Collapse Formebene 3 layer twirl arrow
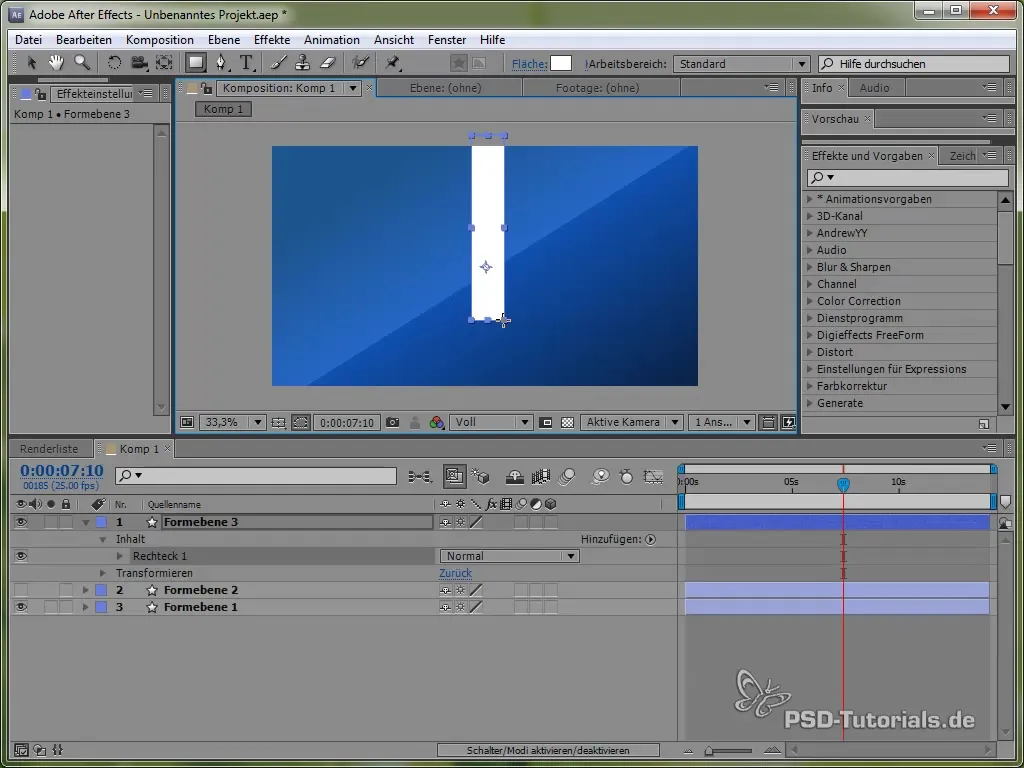The width and height of the screenshot is (1024, 768). pos(86,522)
